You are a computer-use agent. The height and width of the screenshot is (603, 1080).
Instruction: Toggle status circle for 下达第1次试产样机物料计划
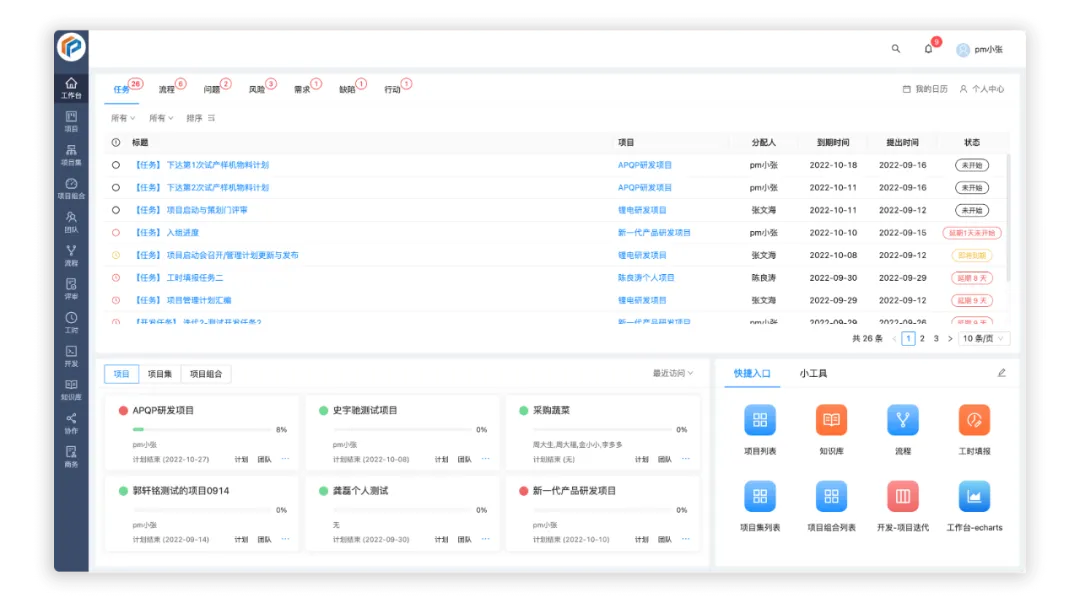pyautogui.click(x=116, y=165)
